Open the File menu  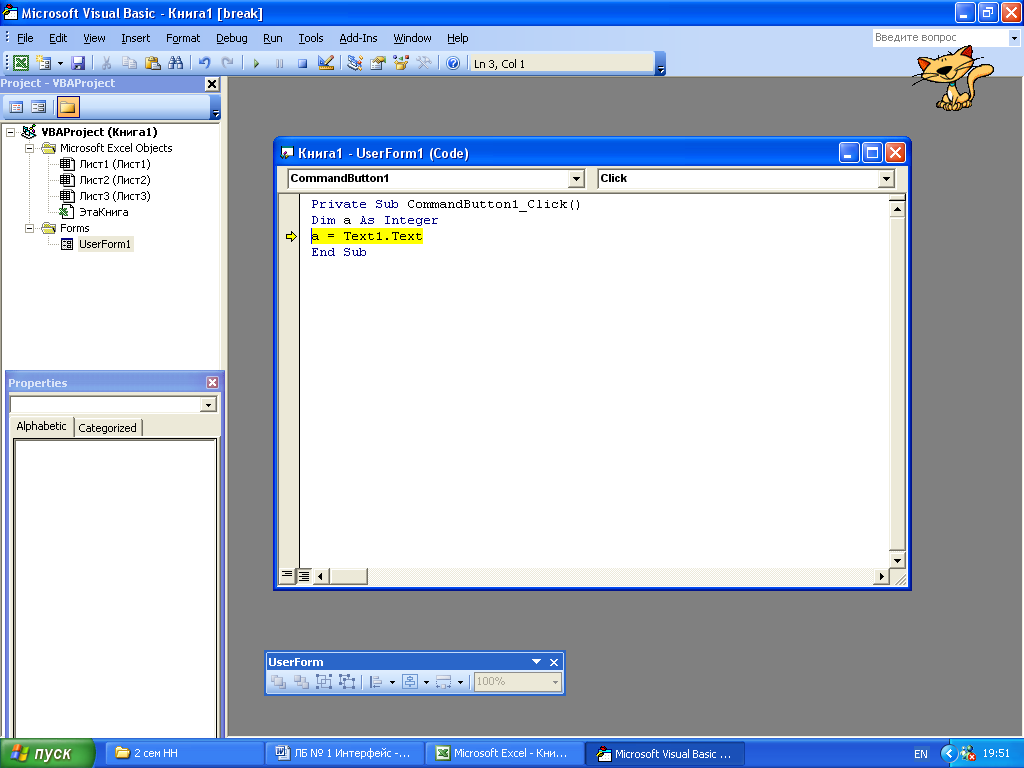click(25, 38)
